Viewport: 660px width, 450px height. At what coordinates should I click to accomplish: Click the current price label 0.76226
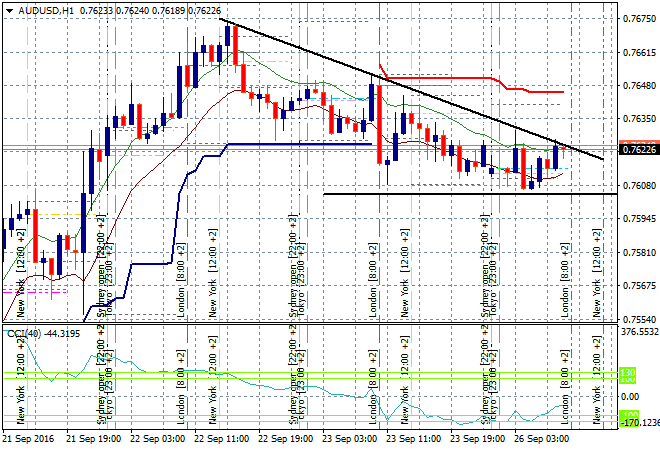[638, 150]
